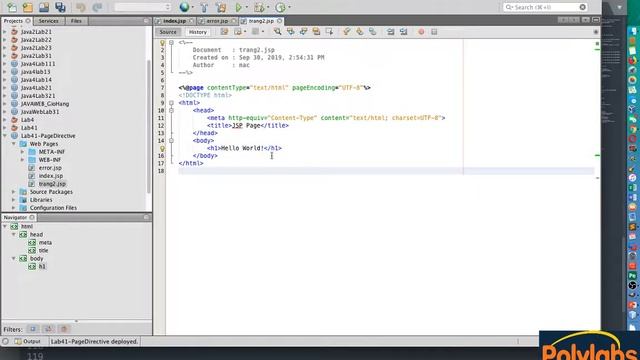The image size is (640, 360).
Task: Select the trang2.jsp editor tab
Action: [x=261, y=21]
